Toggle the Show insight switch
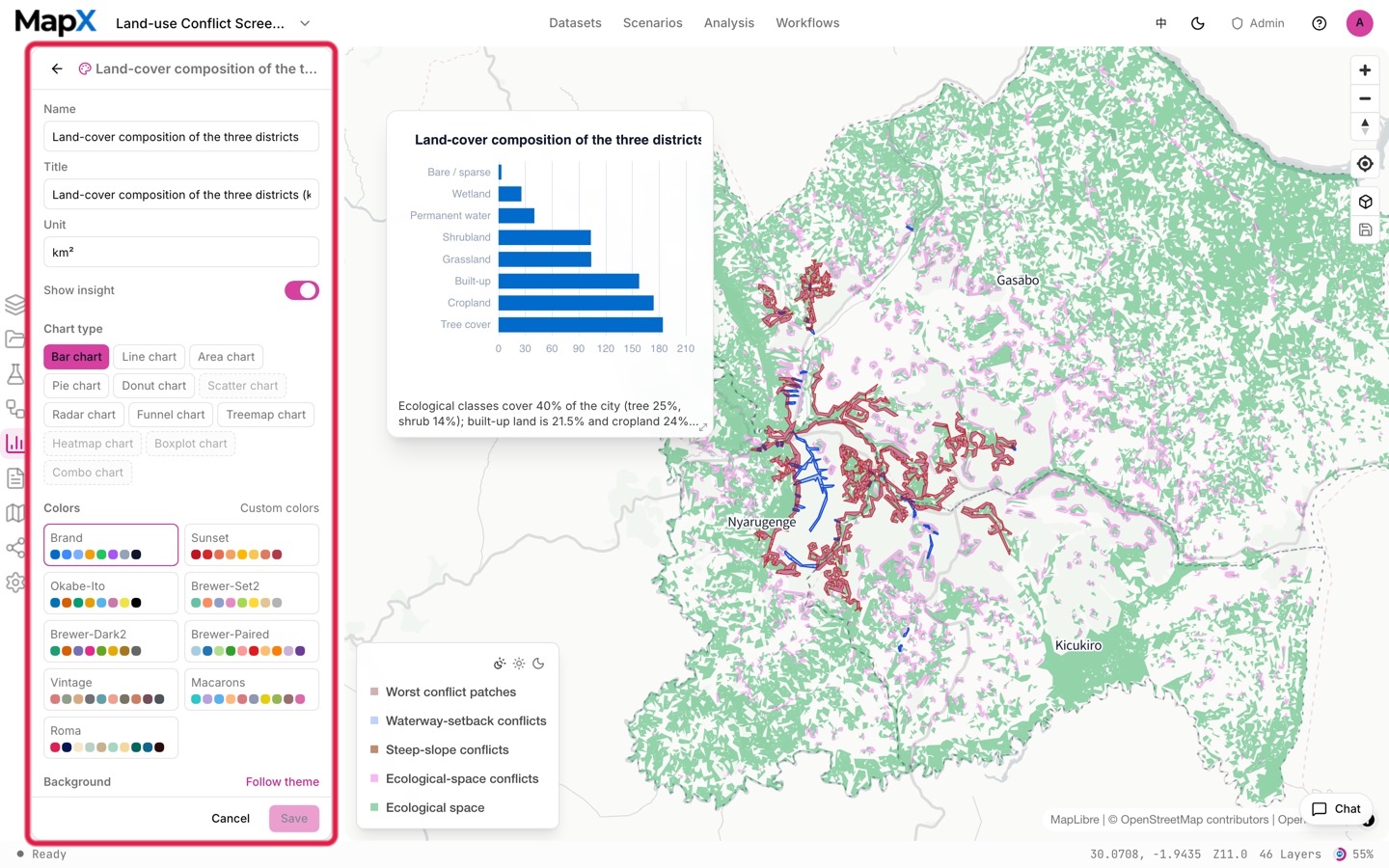Image resolution: width=1389 pixels, height=868 pixels. click(301, 290)
